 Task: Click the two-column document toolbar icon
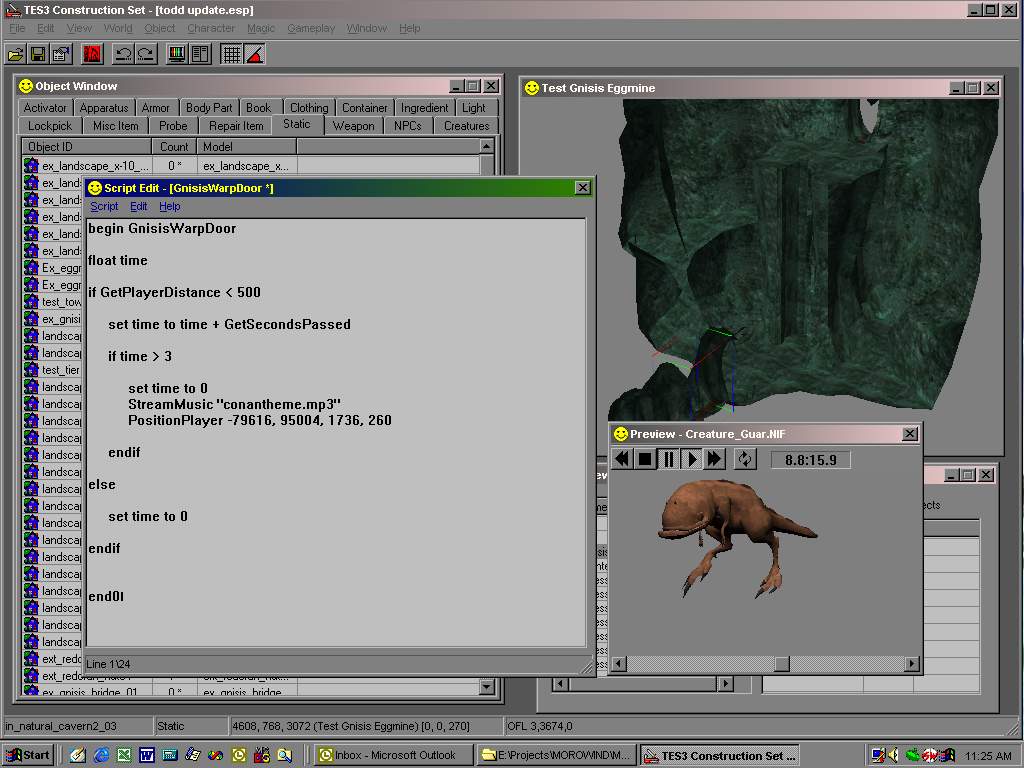[199, 54]
